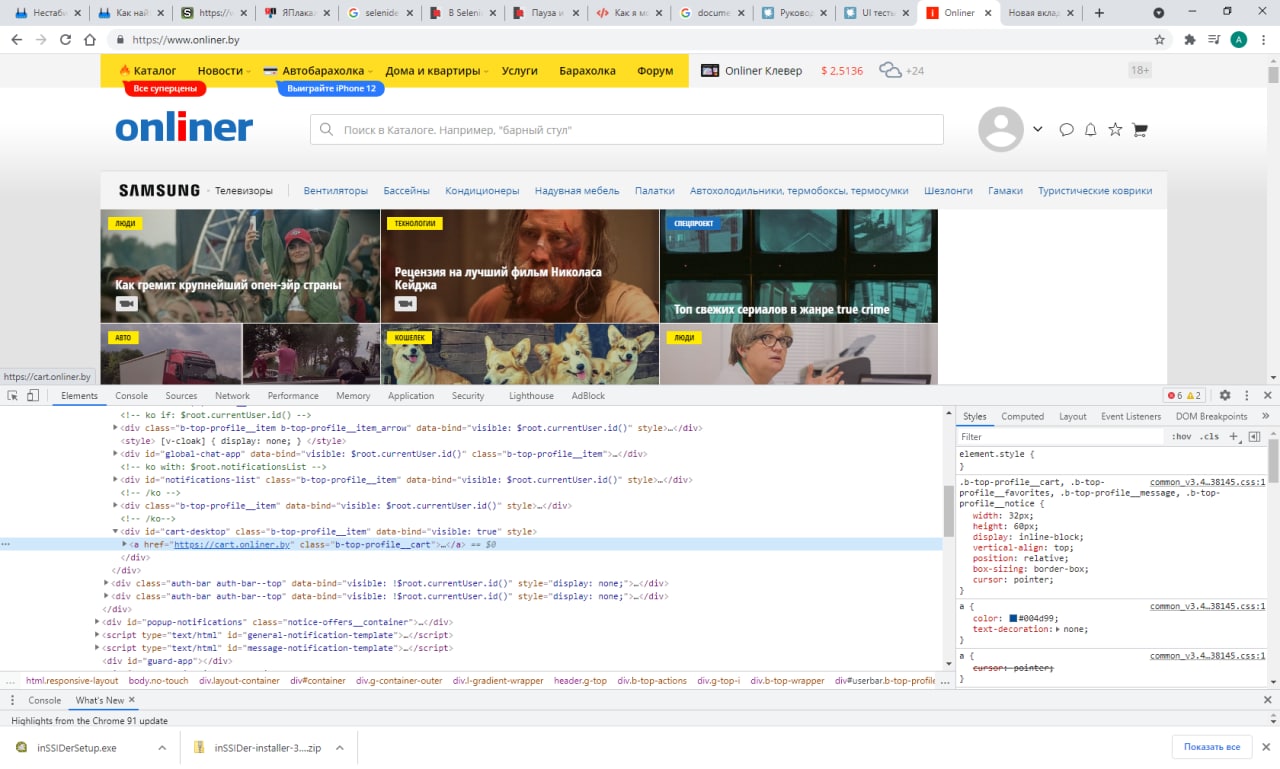Toggle the :hov element state panel
1280x769 pixels.
click(x=1182, y=437)
